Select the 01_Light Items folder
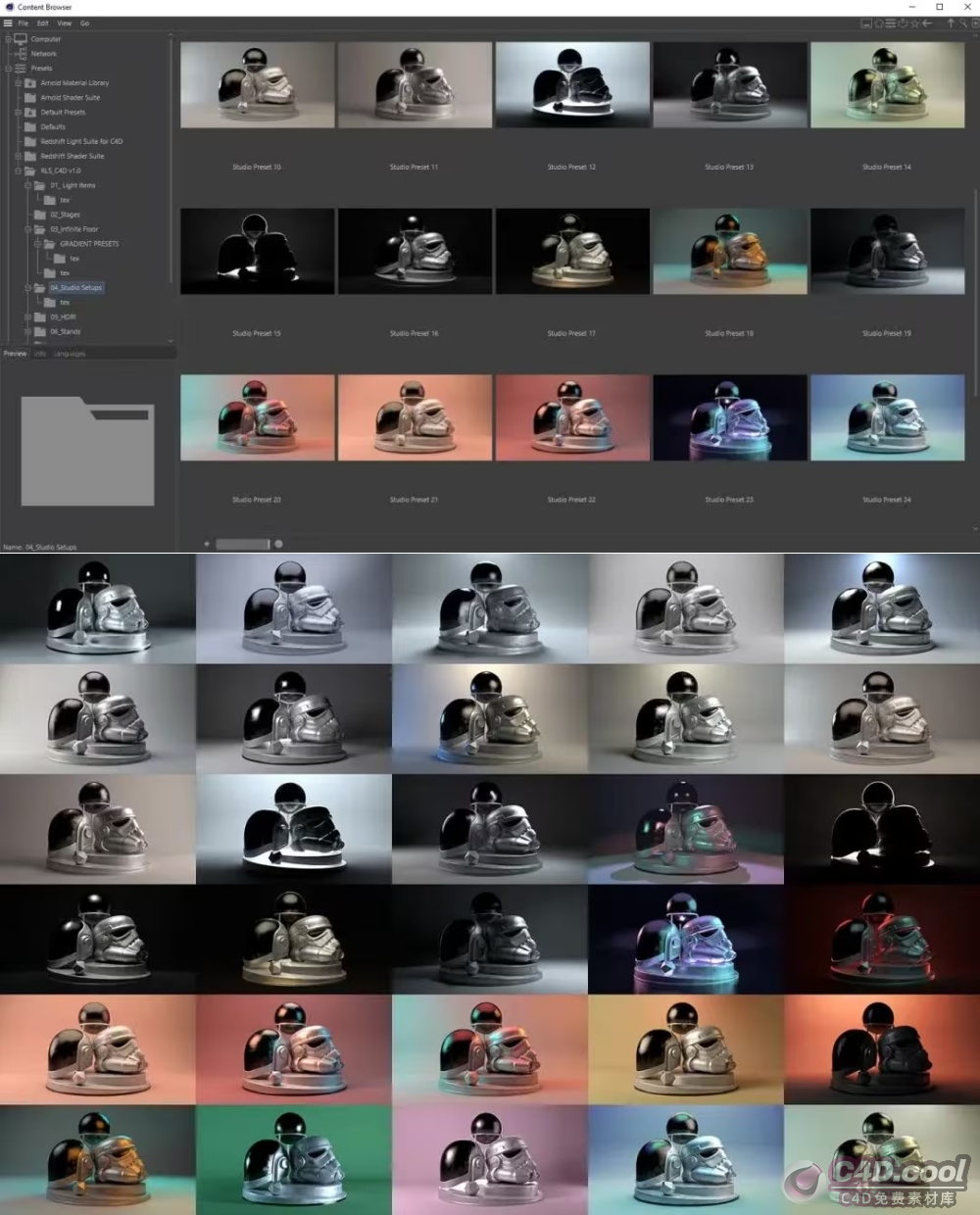This screenshot has height=1215, width=980. tap(73, 185)
